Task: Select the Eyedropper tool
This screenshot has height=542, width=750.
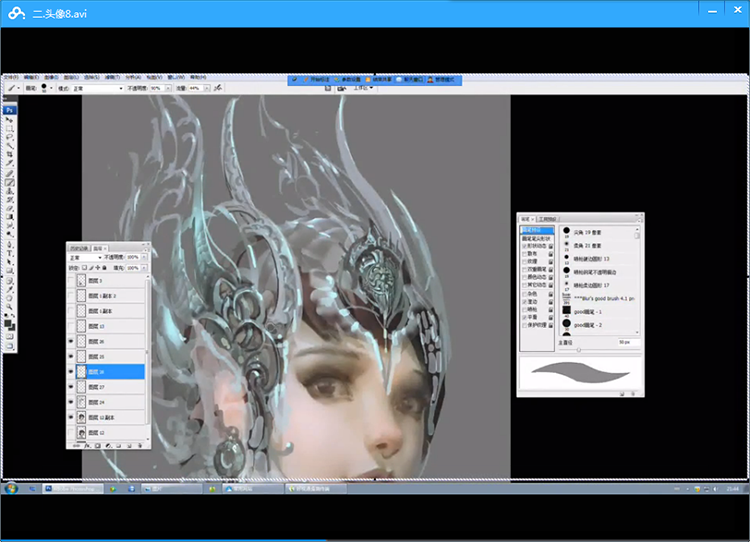Action: (10, 289)
